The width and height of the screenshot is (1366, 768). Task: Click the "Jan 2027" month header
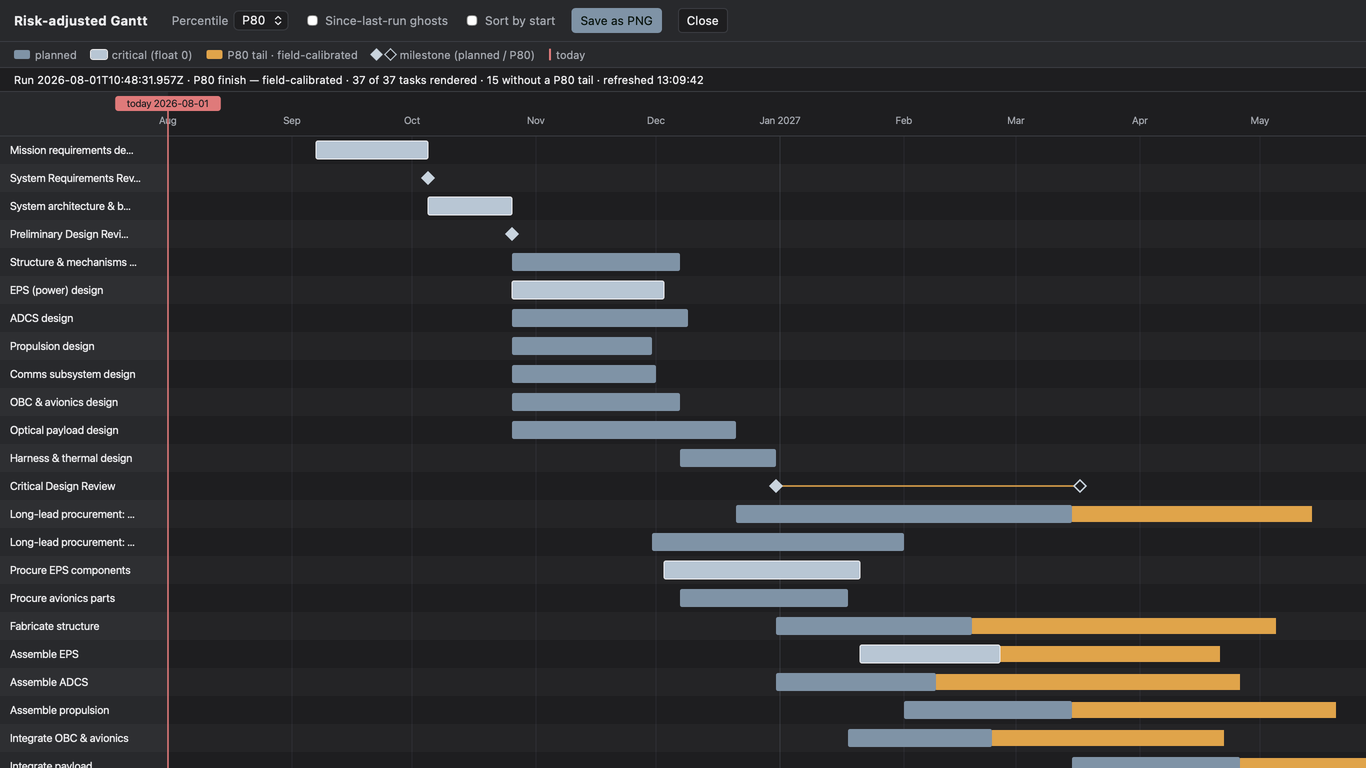pos(780,120)
